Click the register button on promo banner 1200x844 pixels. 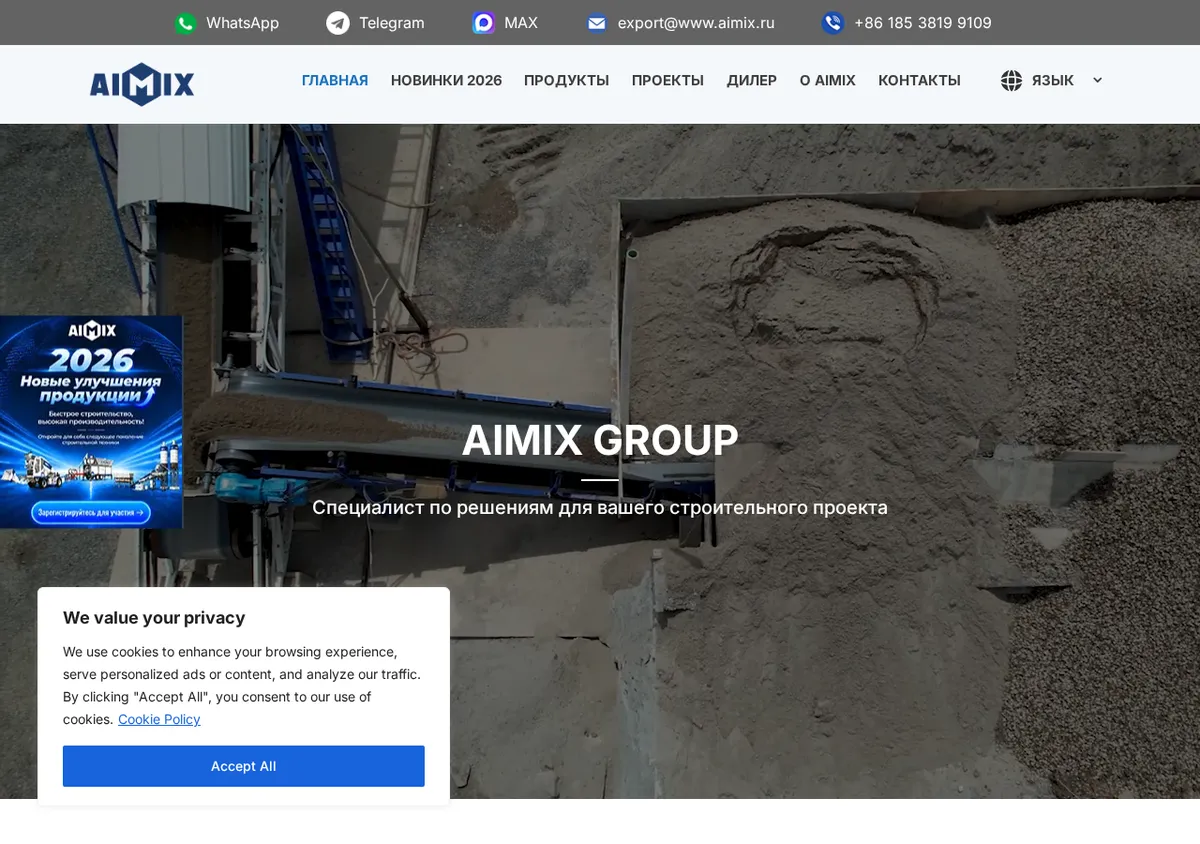click(x=91, y=512)
